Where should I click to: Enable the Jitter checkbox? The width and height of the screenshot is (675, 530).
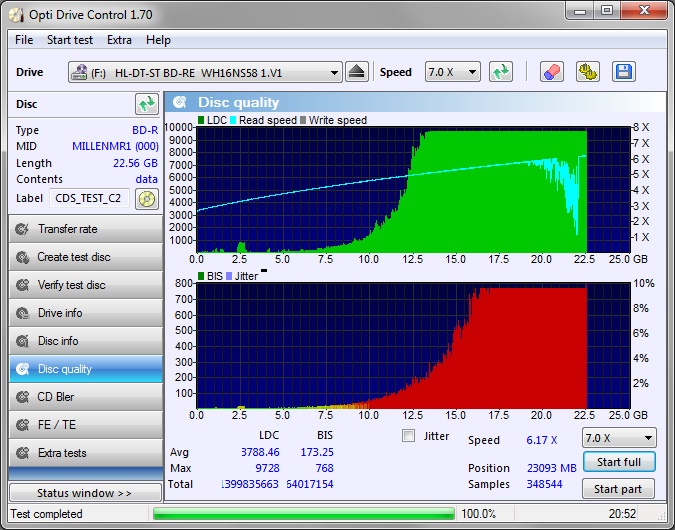point(408,436)
